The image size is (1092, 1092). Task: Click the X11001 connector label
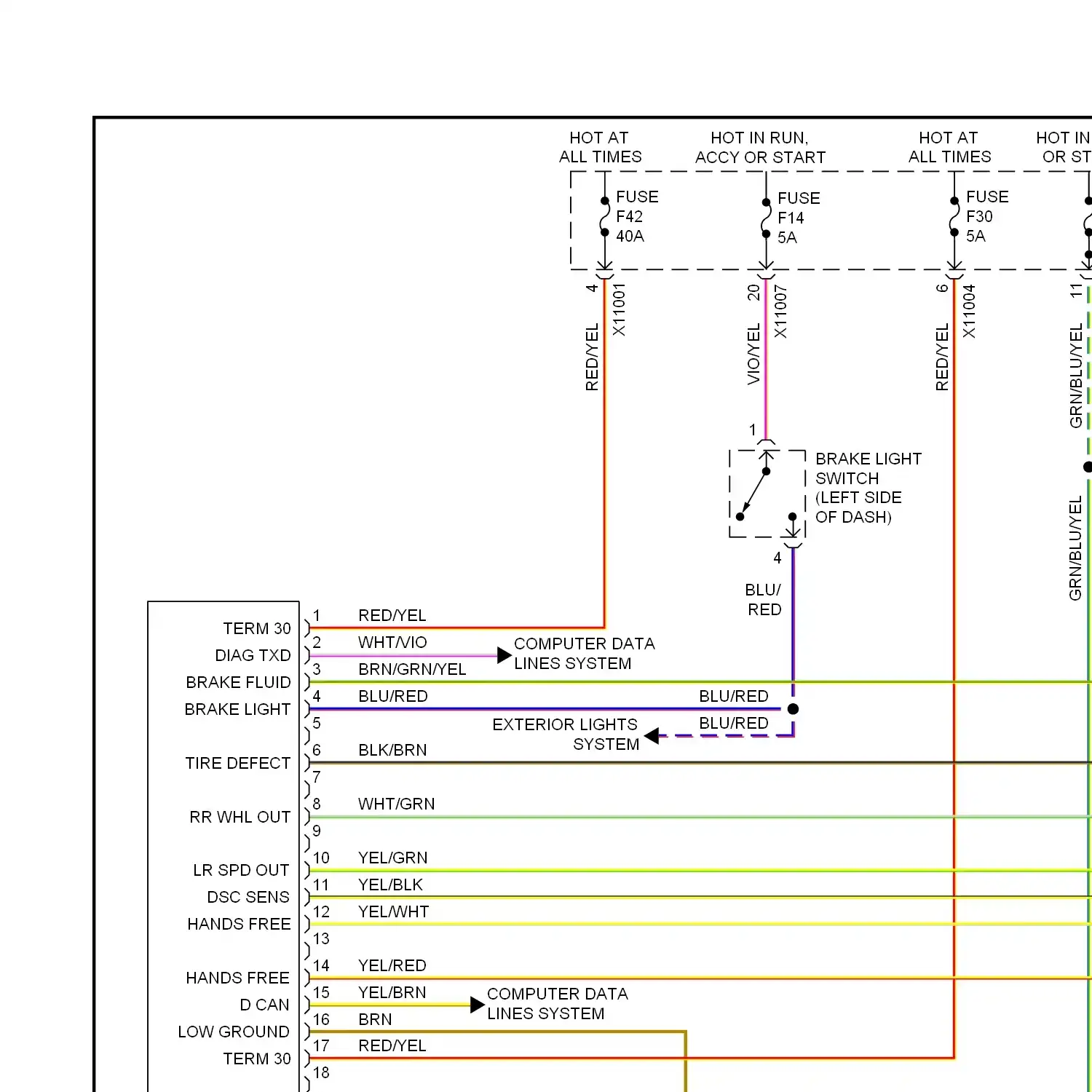coord(619,309)
